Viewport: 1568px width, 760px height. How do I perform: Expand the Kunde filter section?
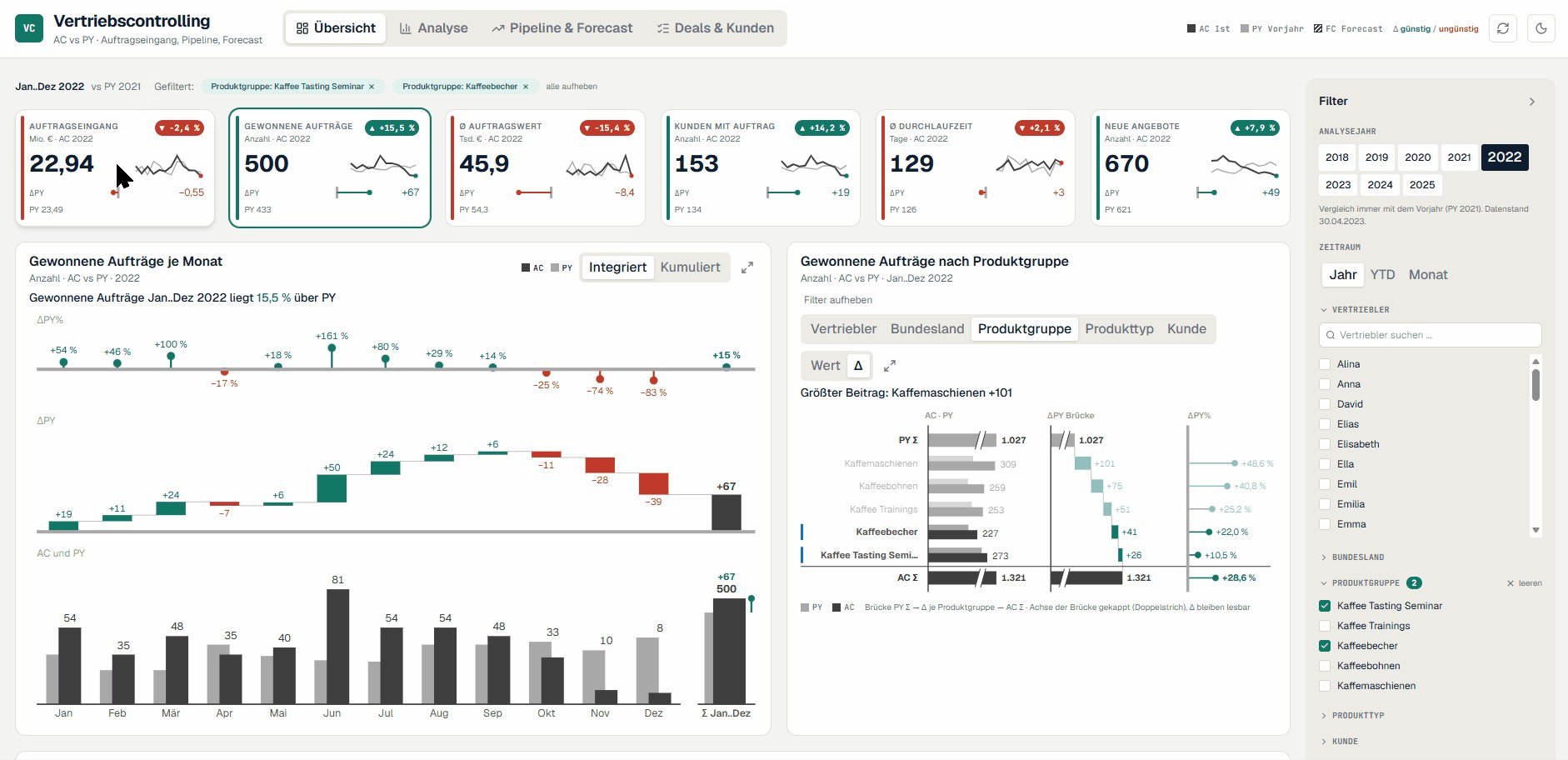pos(1340,742)
